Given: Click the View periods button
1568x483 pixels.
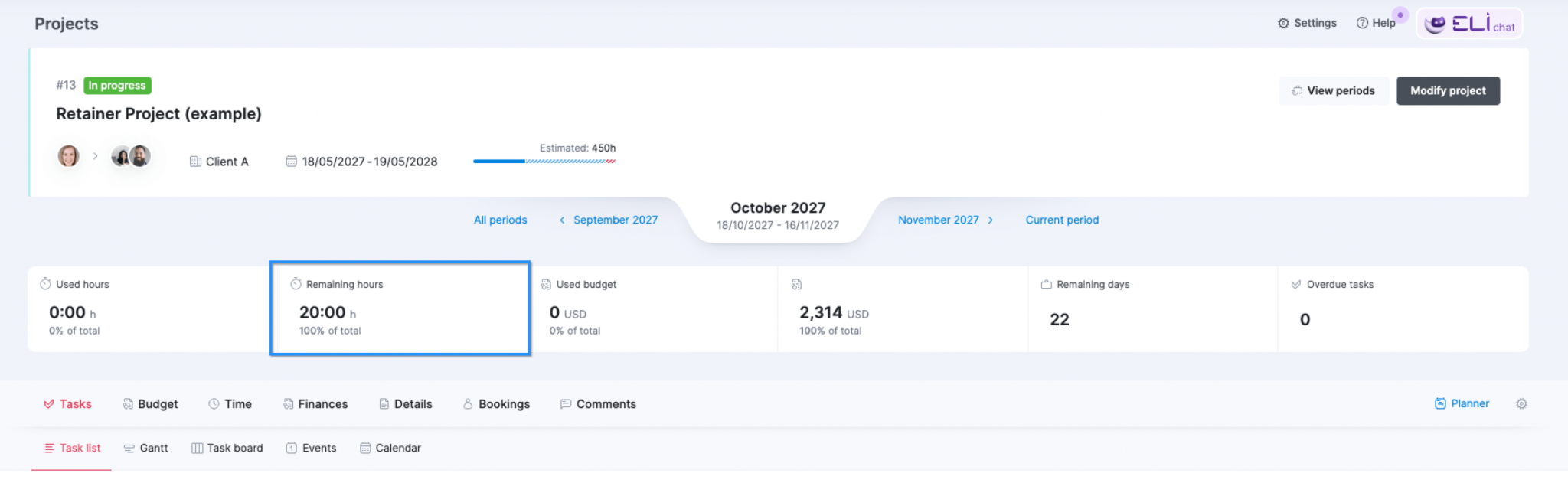Looking at the screenshot, I should pyautogui.click(x=1333, y=91).
